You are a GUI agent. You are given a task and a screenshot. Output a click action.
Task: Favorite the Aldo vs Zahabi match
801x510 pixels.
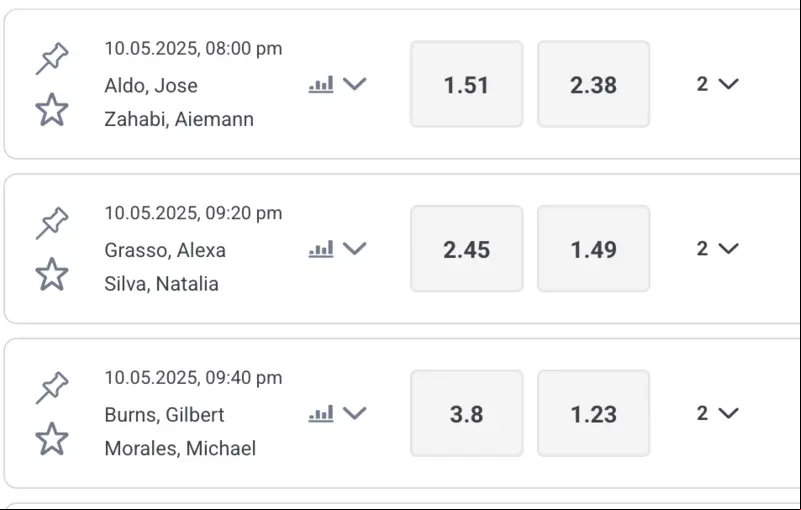52,109
